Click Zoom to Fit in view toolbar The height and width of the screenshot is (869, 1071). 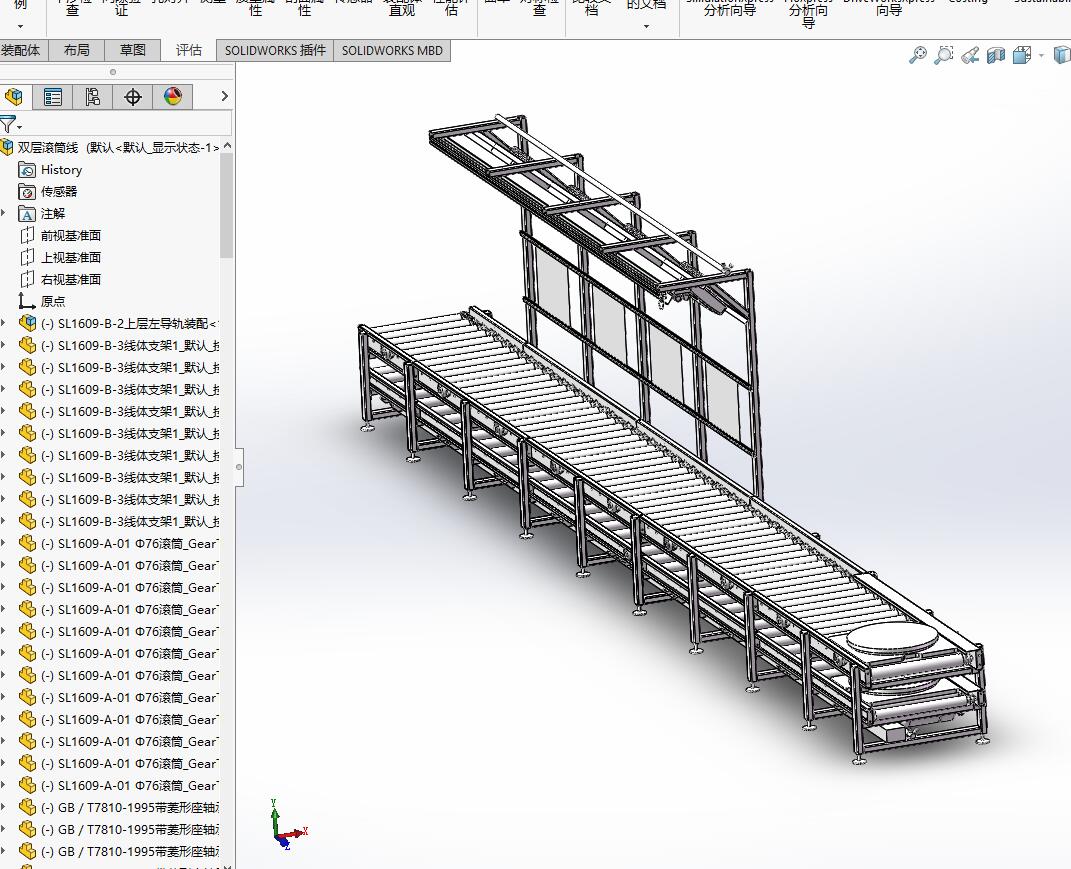(917, 55)
